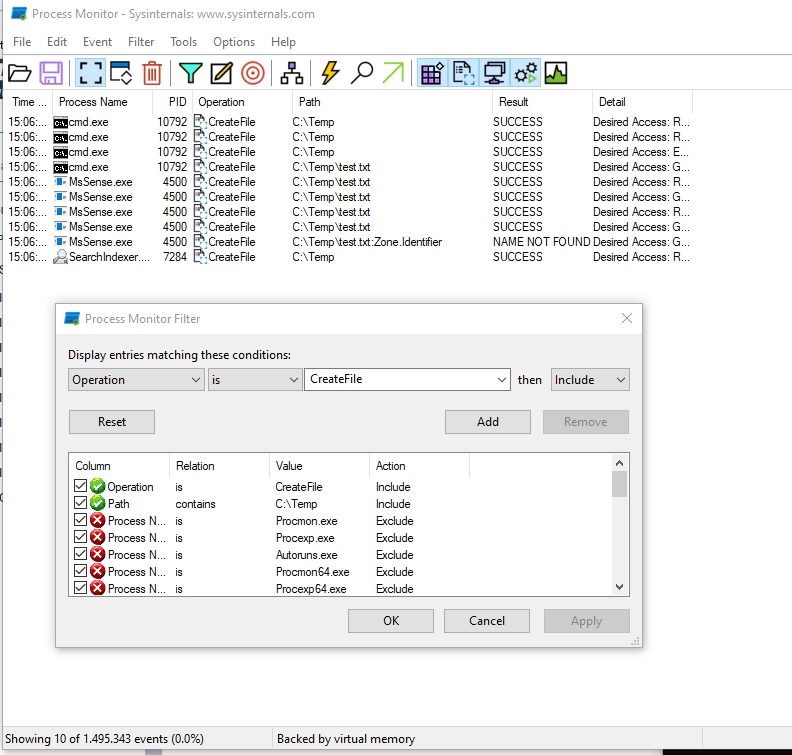Toggle Show Process and Thread Activity icon
792x755 pixels.
[525, 73]
